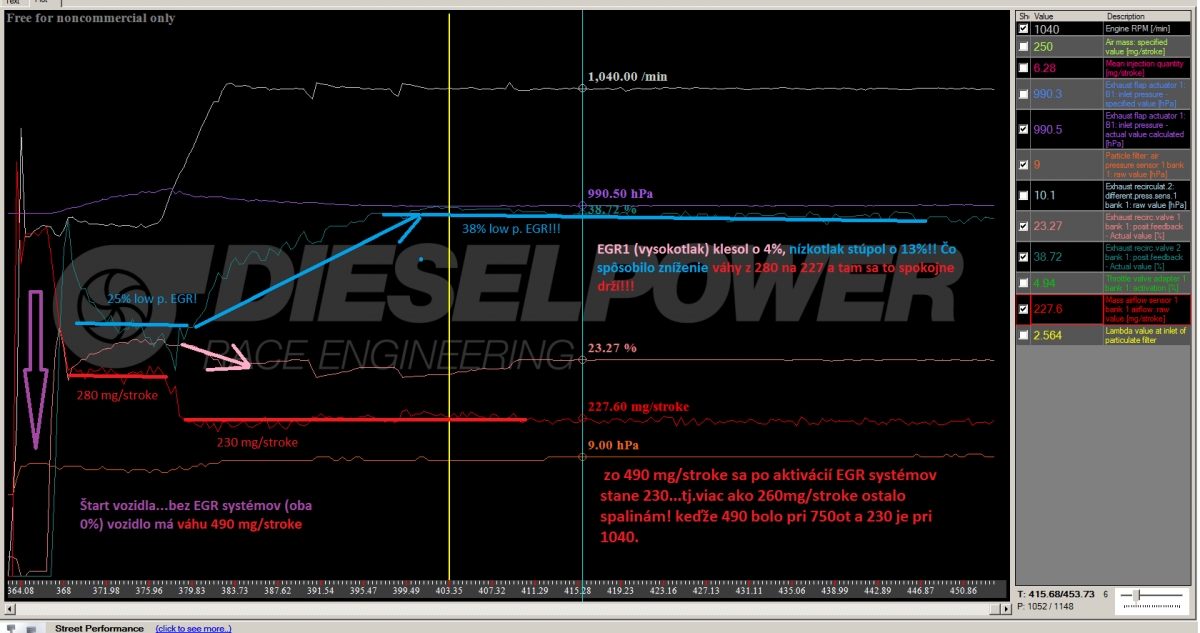Click the Description column header
The height and width of the screenshot is (633, 1200).
[1149, 16]
